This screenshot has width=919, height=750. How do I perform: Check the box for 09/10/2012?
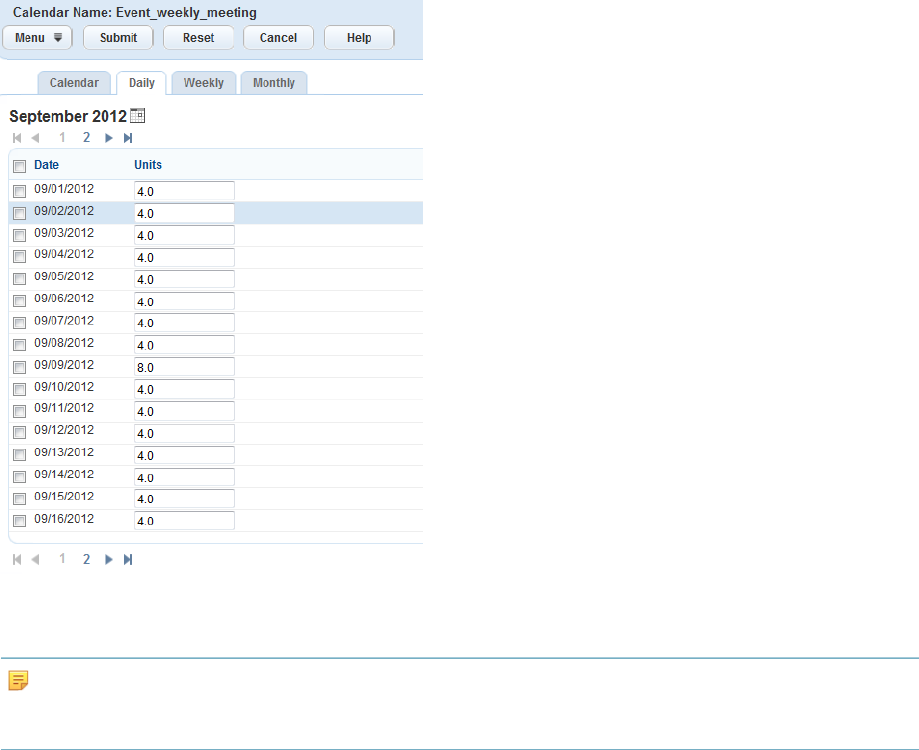pos(19,389)
